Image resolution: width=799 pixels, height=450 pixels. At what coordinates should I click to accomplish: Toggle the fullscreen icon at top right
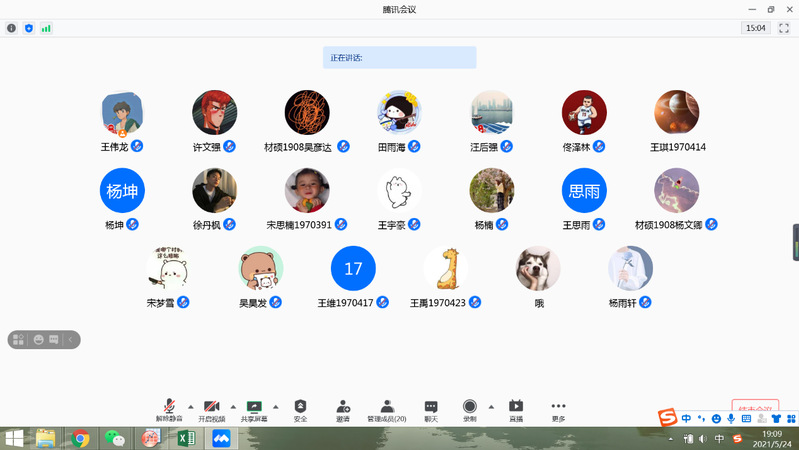click(x=783, y=28)
